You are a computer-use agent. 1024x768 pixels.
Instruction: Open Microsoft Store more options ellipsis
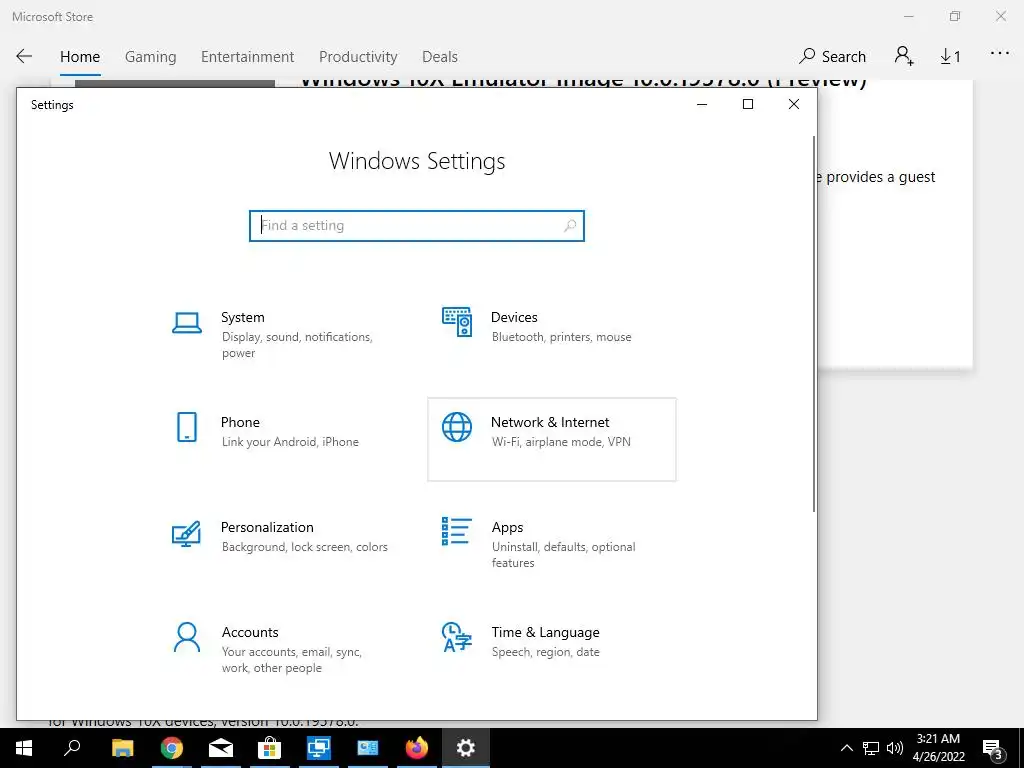999,54
